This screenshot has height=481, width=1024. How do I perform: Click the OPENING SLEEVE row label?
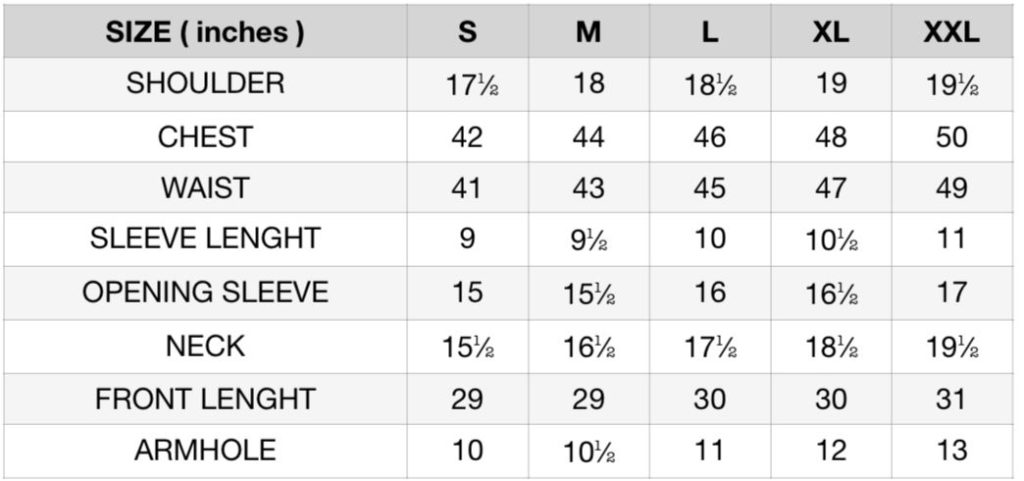point(205,292)
